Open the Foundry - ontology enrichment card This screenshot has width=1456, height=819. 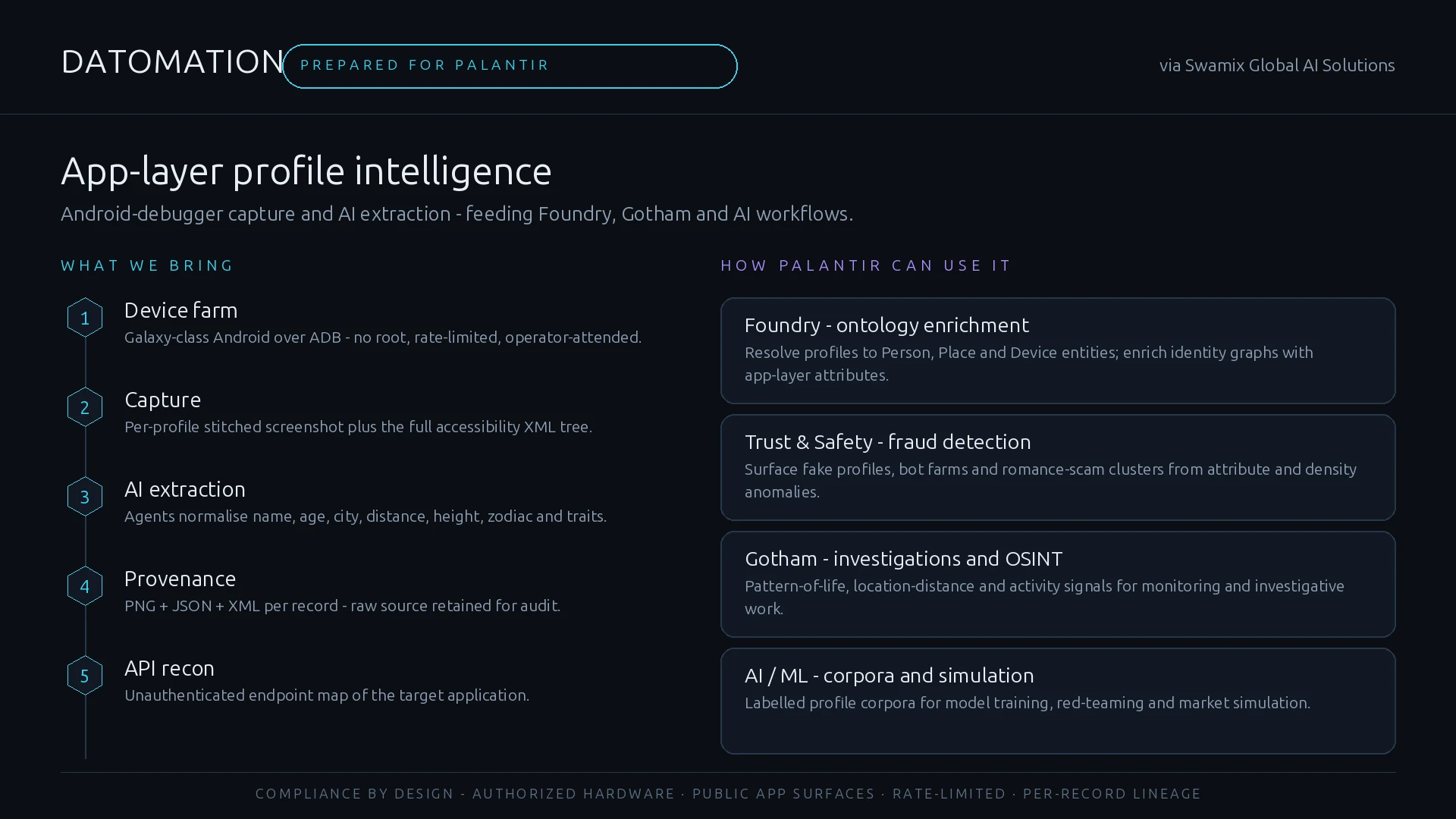point(1058,350)
